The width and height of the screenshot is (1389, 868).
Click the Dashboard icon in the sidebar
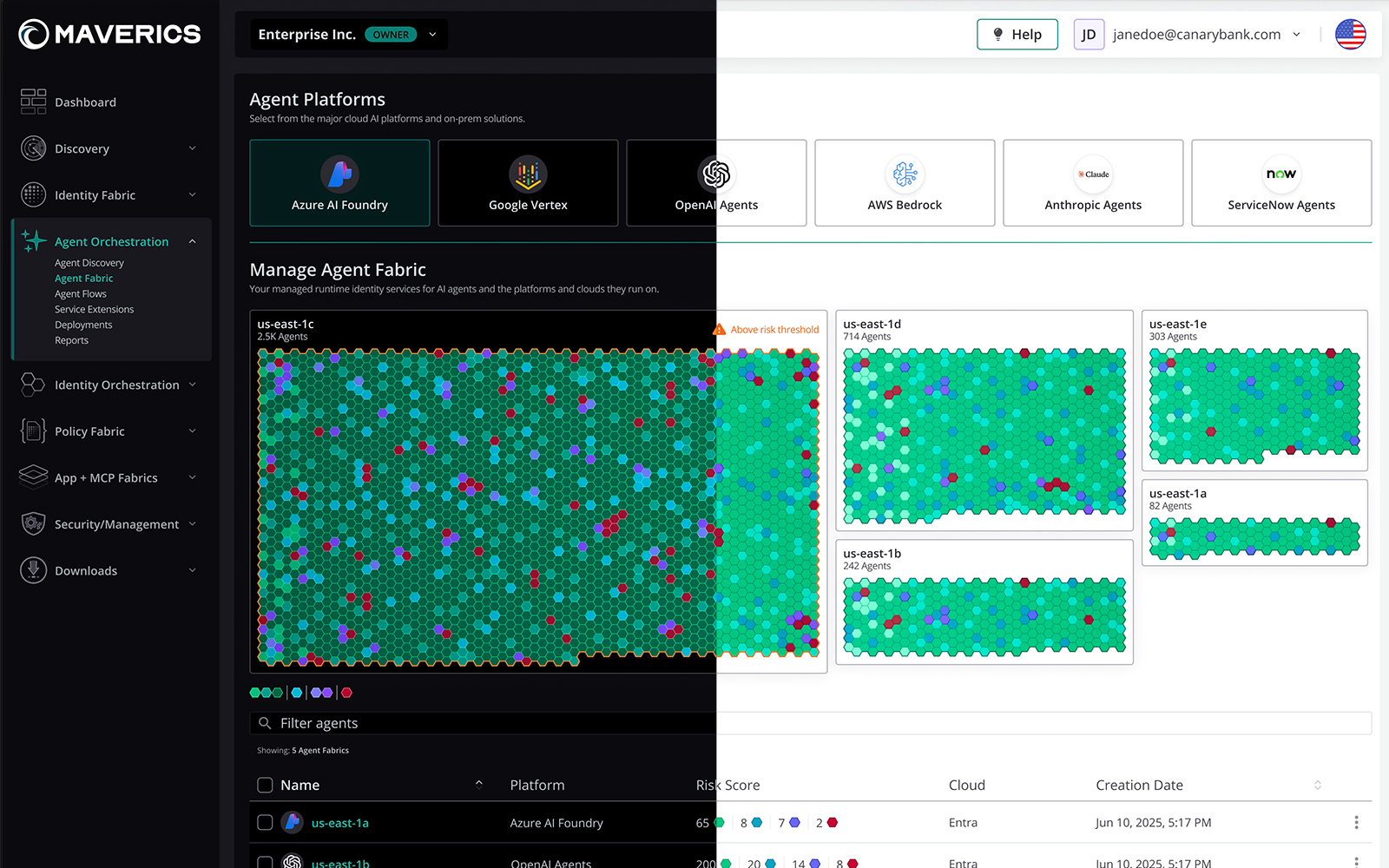pyautogui.click(x=33, y=102)
